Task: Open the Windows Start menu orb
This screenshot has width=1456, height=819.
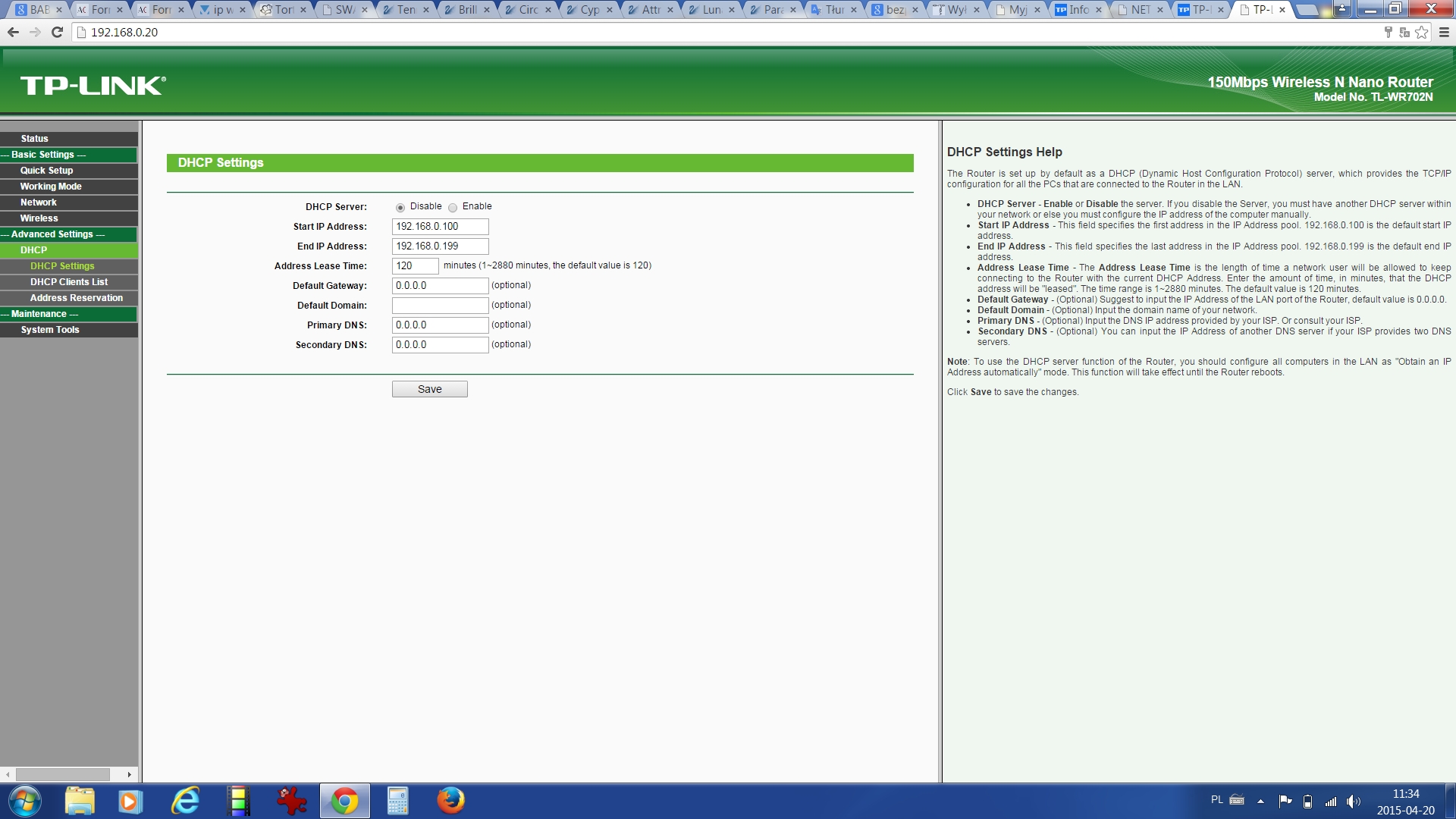Action: tap(24, 801)
